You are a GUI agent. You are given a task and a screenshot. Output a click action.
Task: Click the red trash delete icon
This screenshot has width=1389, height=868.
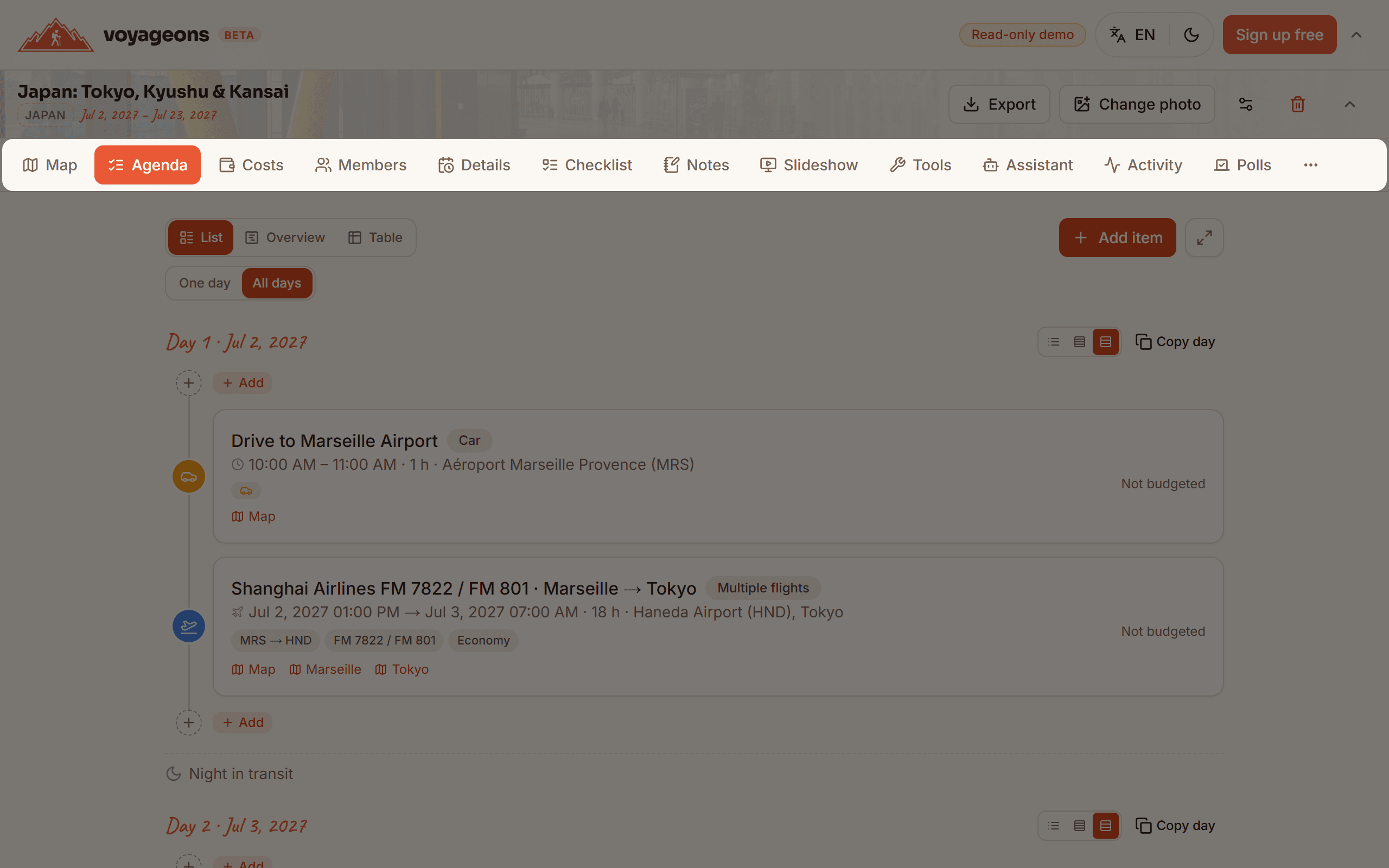point(1298,105)
